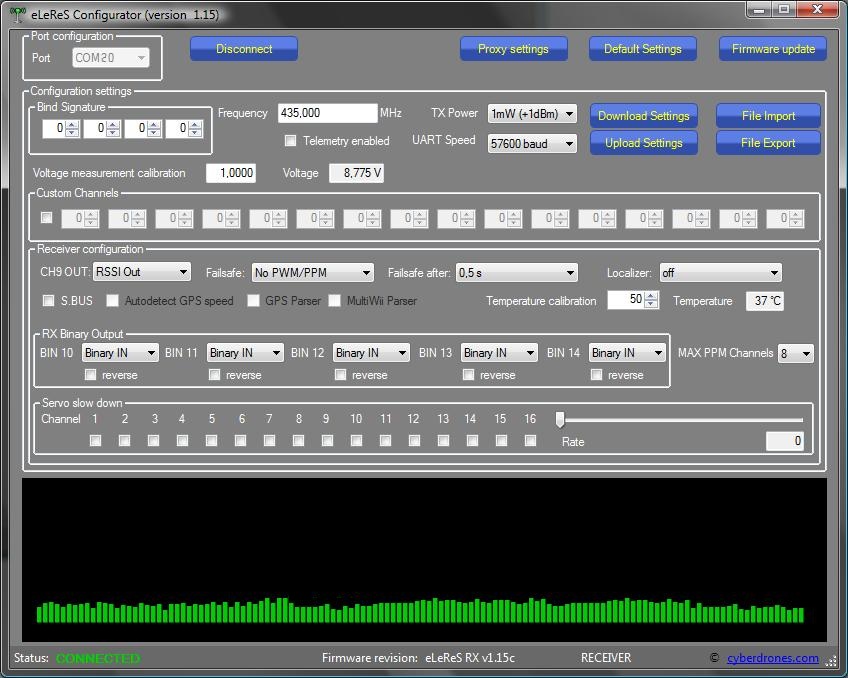Click the Disconnect button
Image resolution: width=848 pixels, height=678 pixels.
244,49
